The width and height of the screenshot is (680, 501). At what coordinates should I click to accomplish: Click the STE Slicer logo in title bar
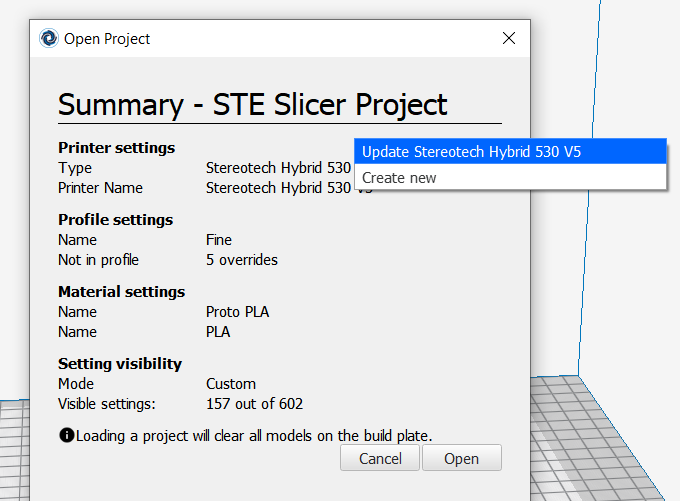pyautogui.click(x=49, y=38)
